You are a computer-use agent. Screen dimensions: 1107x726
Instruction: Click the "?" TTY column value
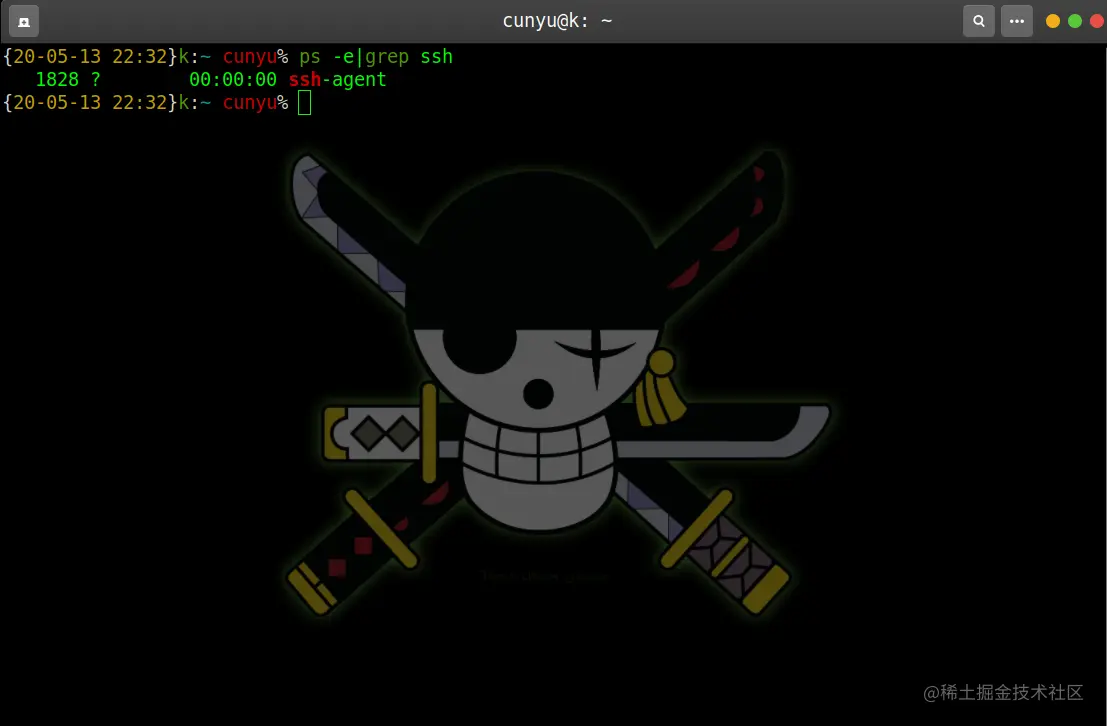tap(95, 79)
